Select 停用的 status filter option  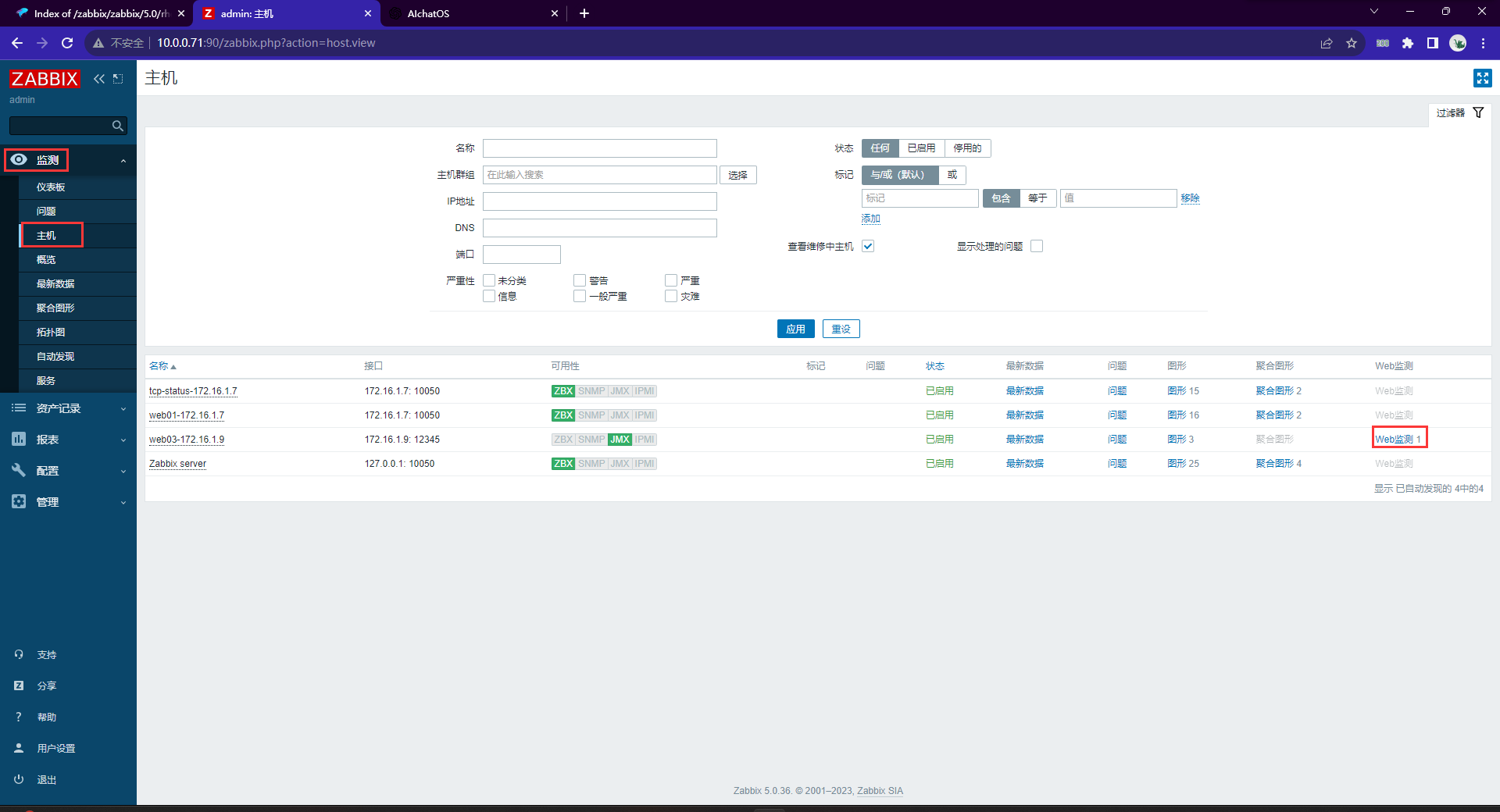pos(967,148)
